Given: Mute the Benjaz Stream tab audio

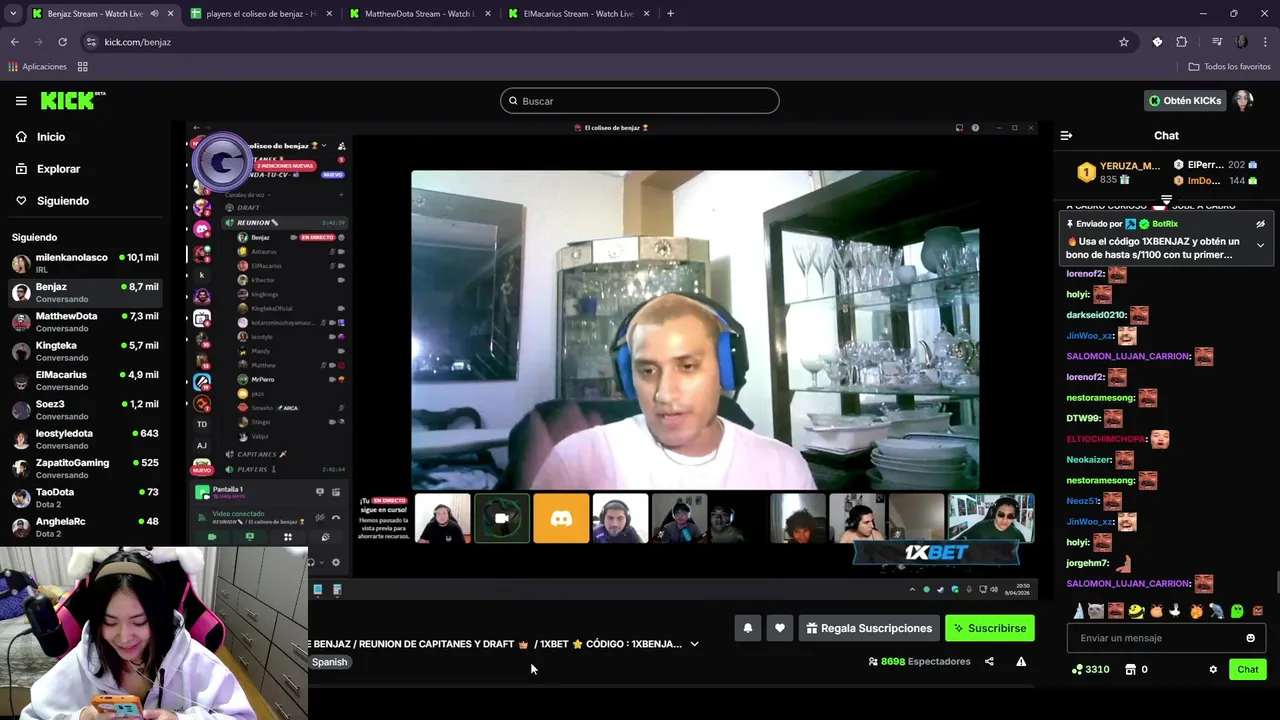Looking at the screenshot, I should pos(154,14).
